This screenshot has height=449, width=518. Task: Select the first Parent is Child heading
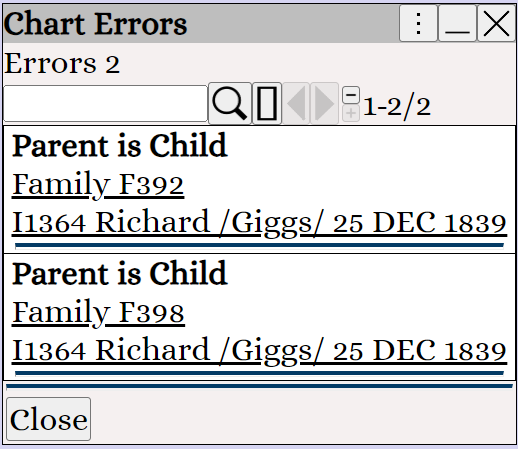(x=120, y=146)
